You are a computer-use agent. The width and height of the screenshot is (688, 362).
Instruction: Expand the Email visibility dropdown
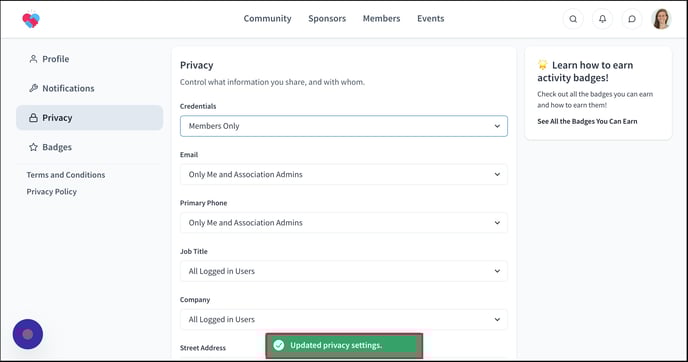click(x=344, y=174)
